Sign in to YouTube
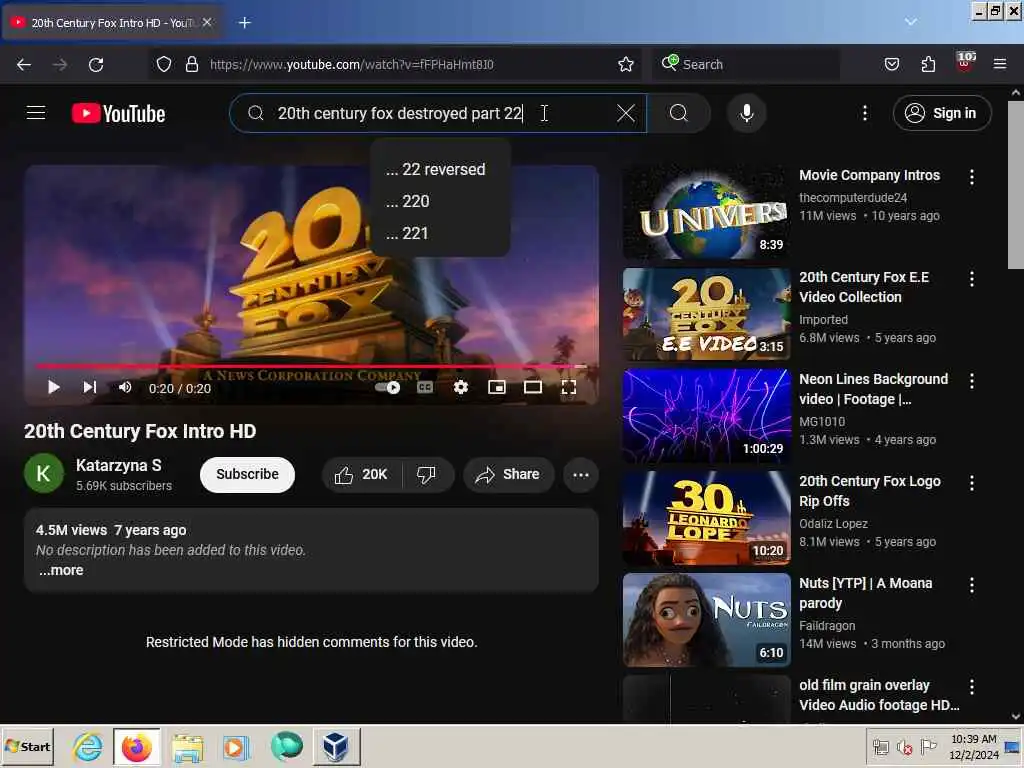 click(941, 113)
